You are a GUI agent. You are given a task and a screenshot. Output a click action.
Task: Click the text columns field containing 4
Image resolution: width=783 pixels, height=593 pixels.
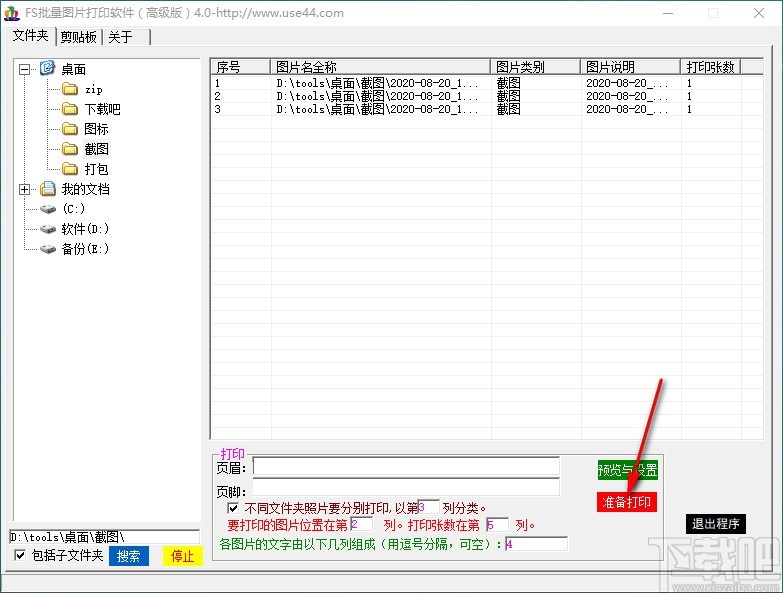[x=536, y=544]
